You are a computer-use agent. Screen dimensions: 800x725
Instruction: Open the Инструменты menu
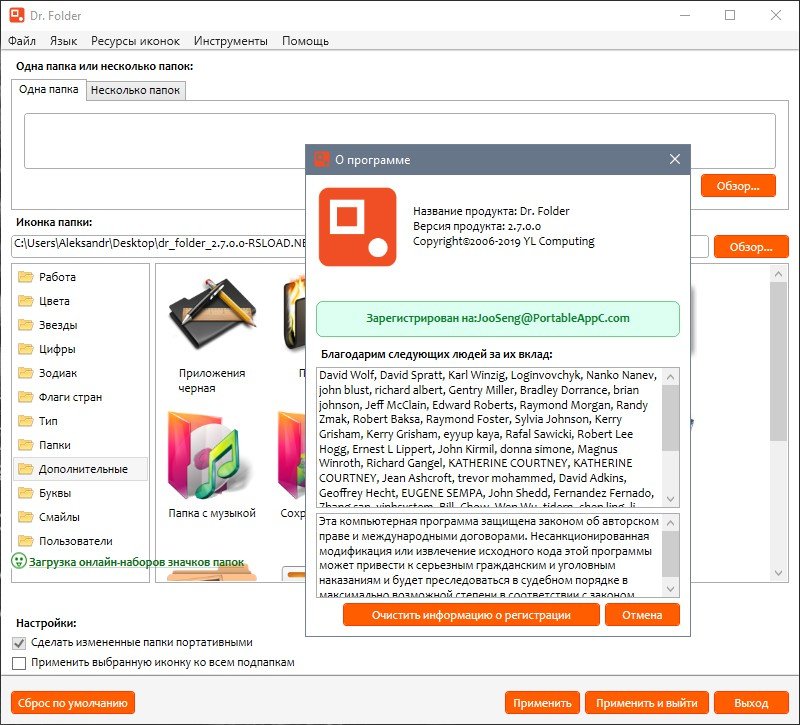coord(231,41)
